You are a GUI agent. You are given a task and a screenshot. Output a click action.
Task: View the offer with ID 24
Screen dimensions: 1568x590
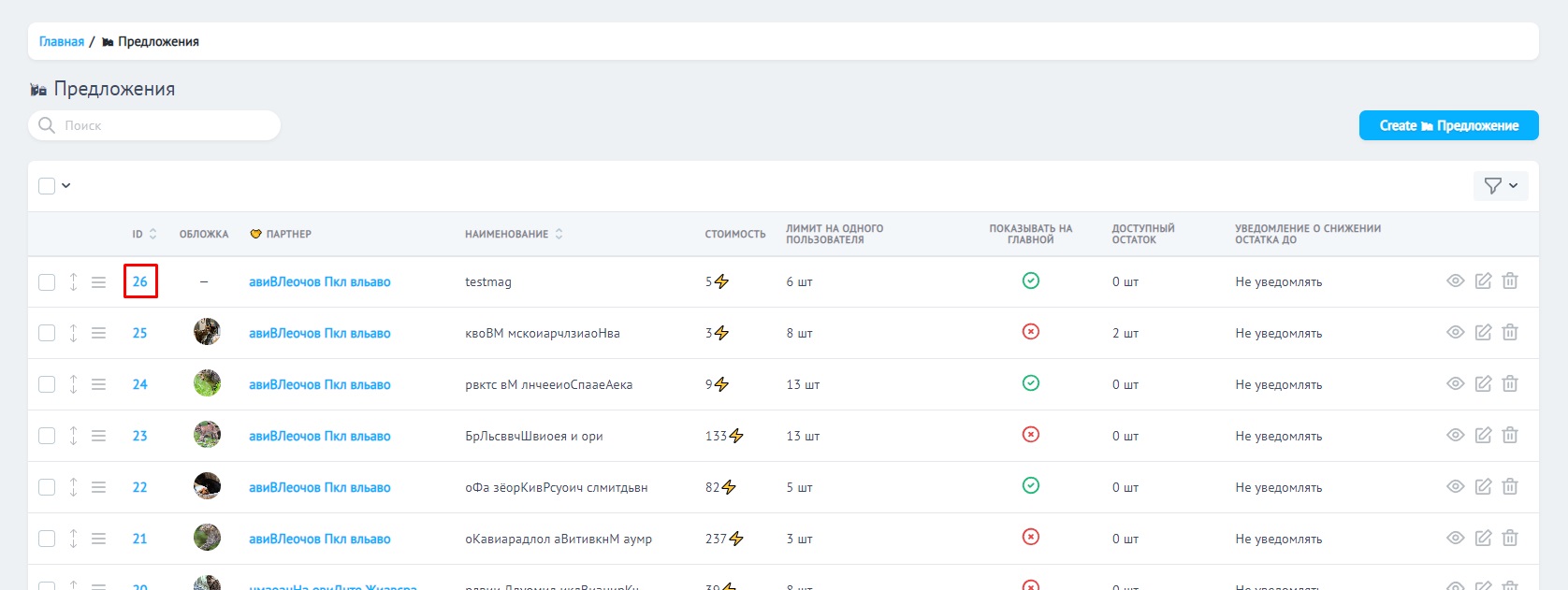1455,384
